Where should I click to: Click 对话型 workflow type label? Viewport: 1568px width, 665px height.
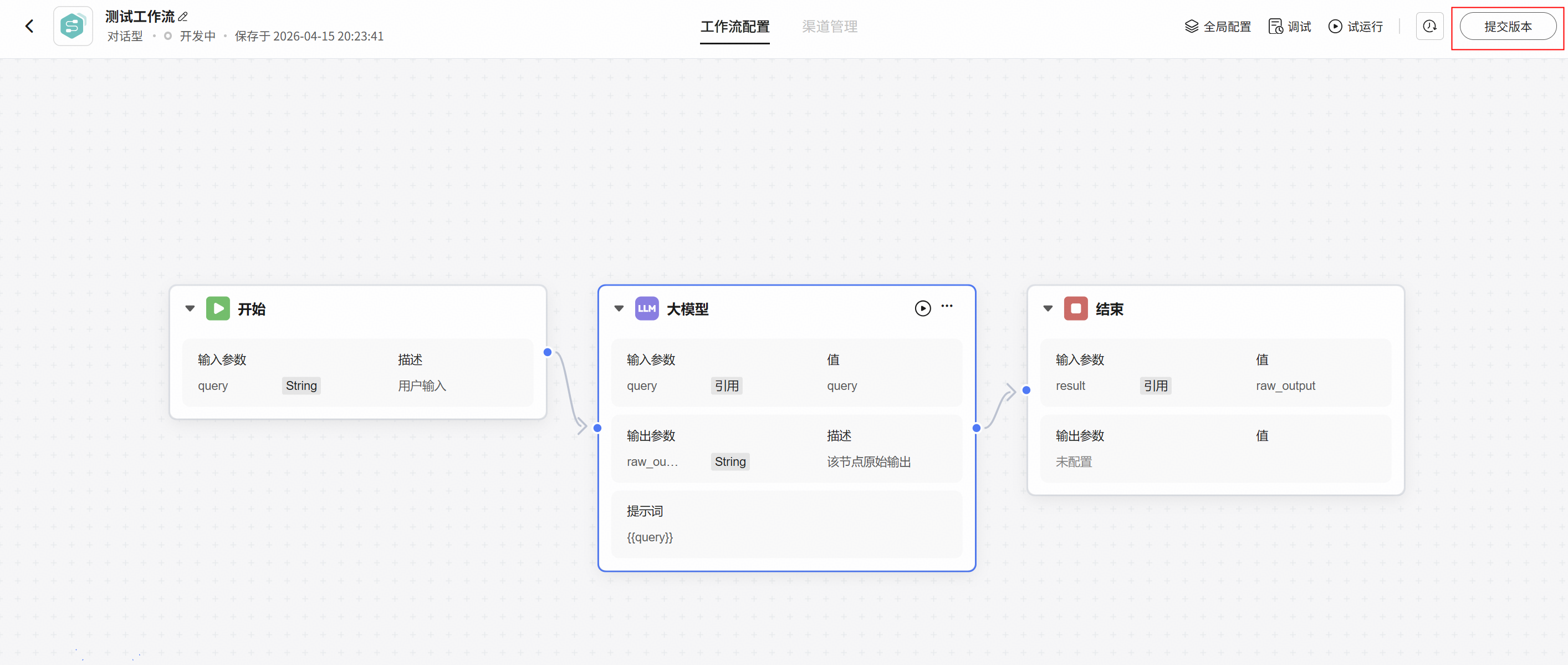coord(125,36)
